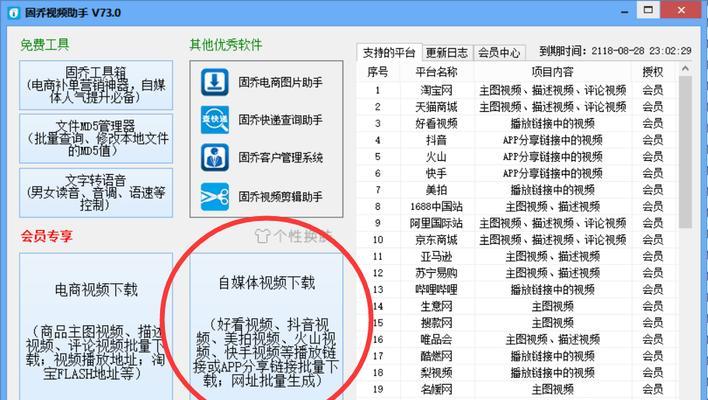The width and height of the screenshot is (708, 400).
Task: Switch to 会员中心 tab
Action: tap(499, 53)
